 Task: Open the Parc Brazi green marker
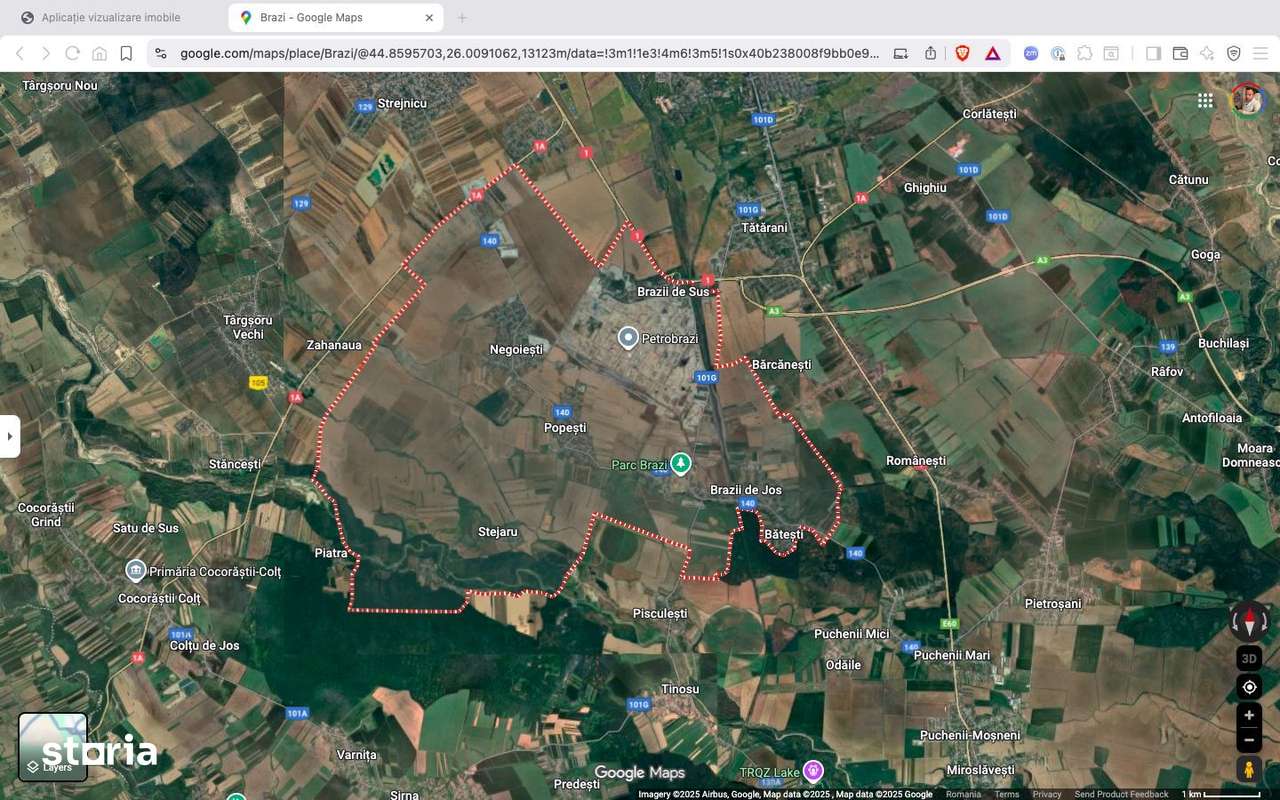681,464
